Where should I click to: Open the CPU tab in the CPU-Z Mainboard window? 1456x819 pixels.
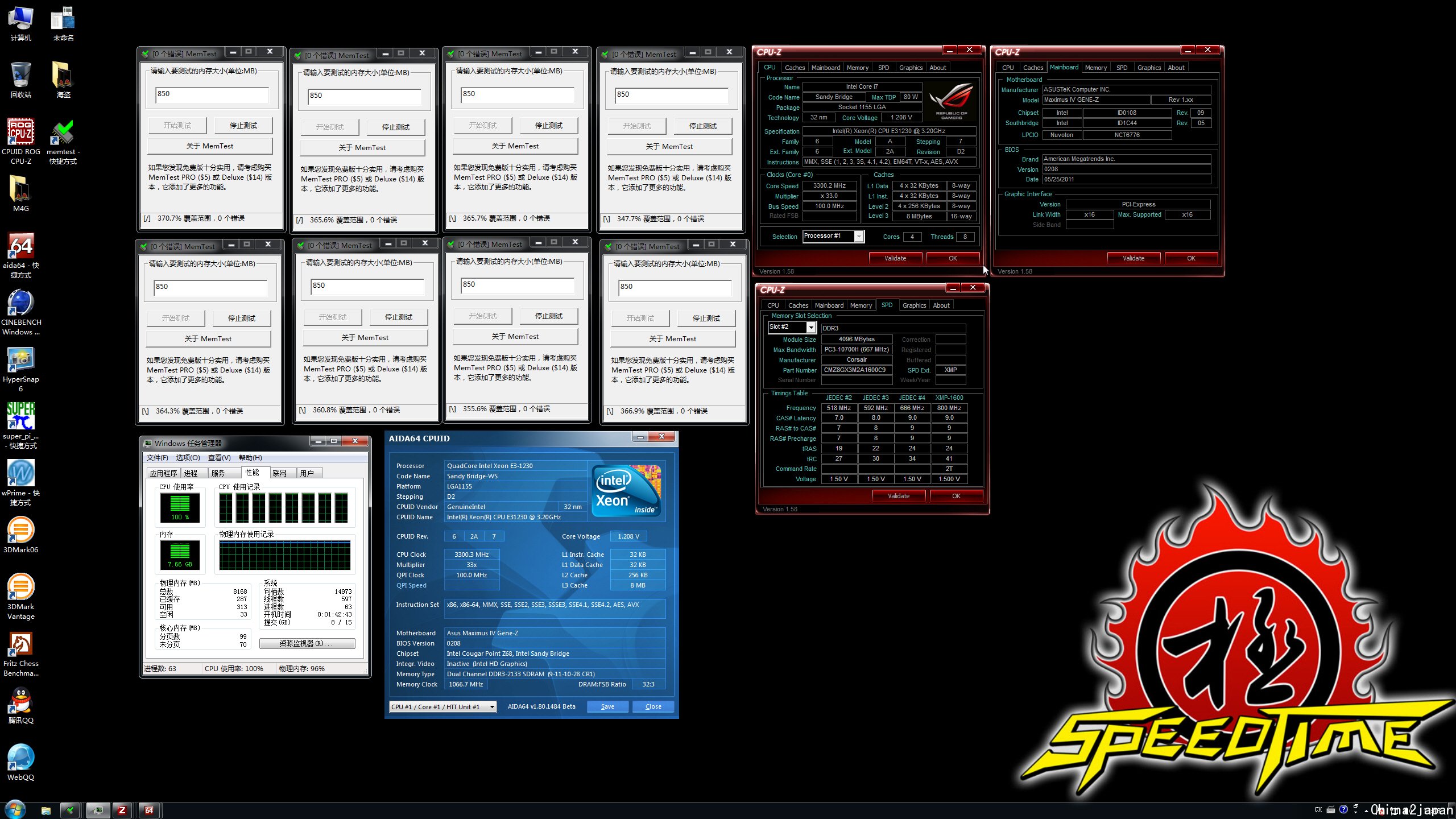pyautogui.click(x=1008, y=68)
